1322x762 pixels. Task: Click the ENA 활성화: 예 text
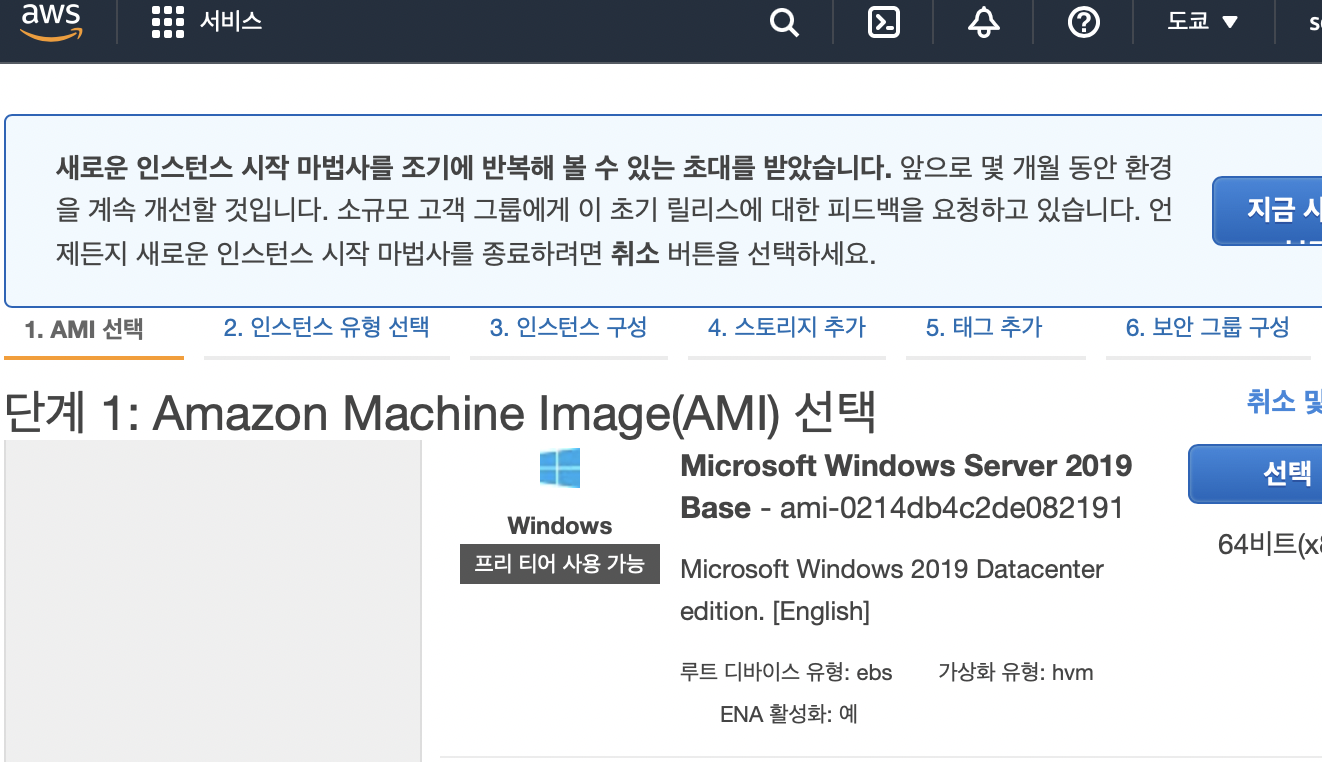(789, 714)
